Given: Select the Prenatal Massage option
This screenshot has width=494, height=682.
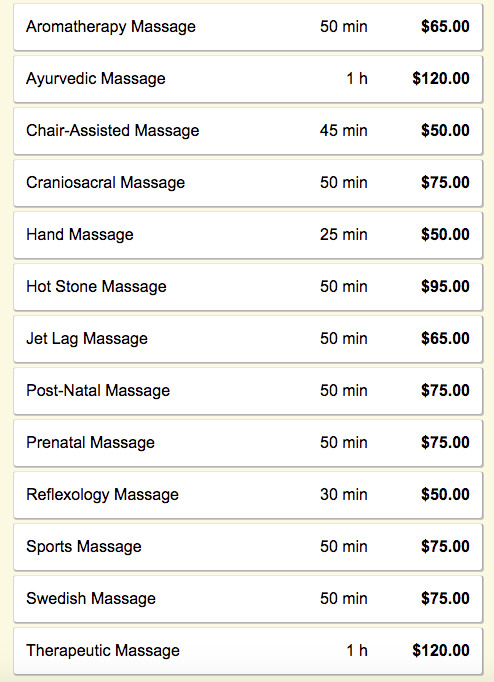Looking at the screenshot, I should tap(248, 442).
